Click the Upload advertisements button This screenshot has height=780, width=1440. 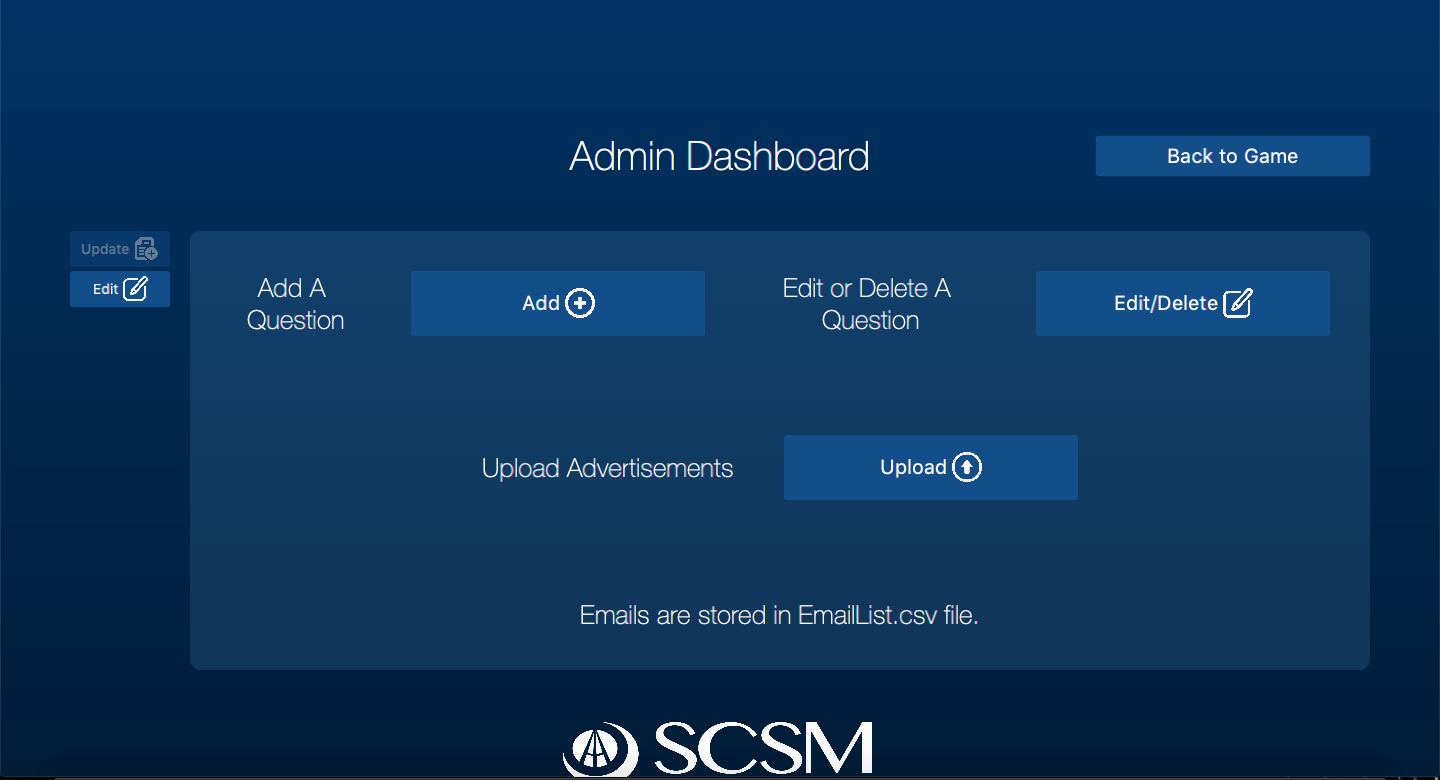pyautogui.click(x=931, y=467)
